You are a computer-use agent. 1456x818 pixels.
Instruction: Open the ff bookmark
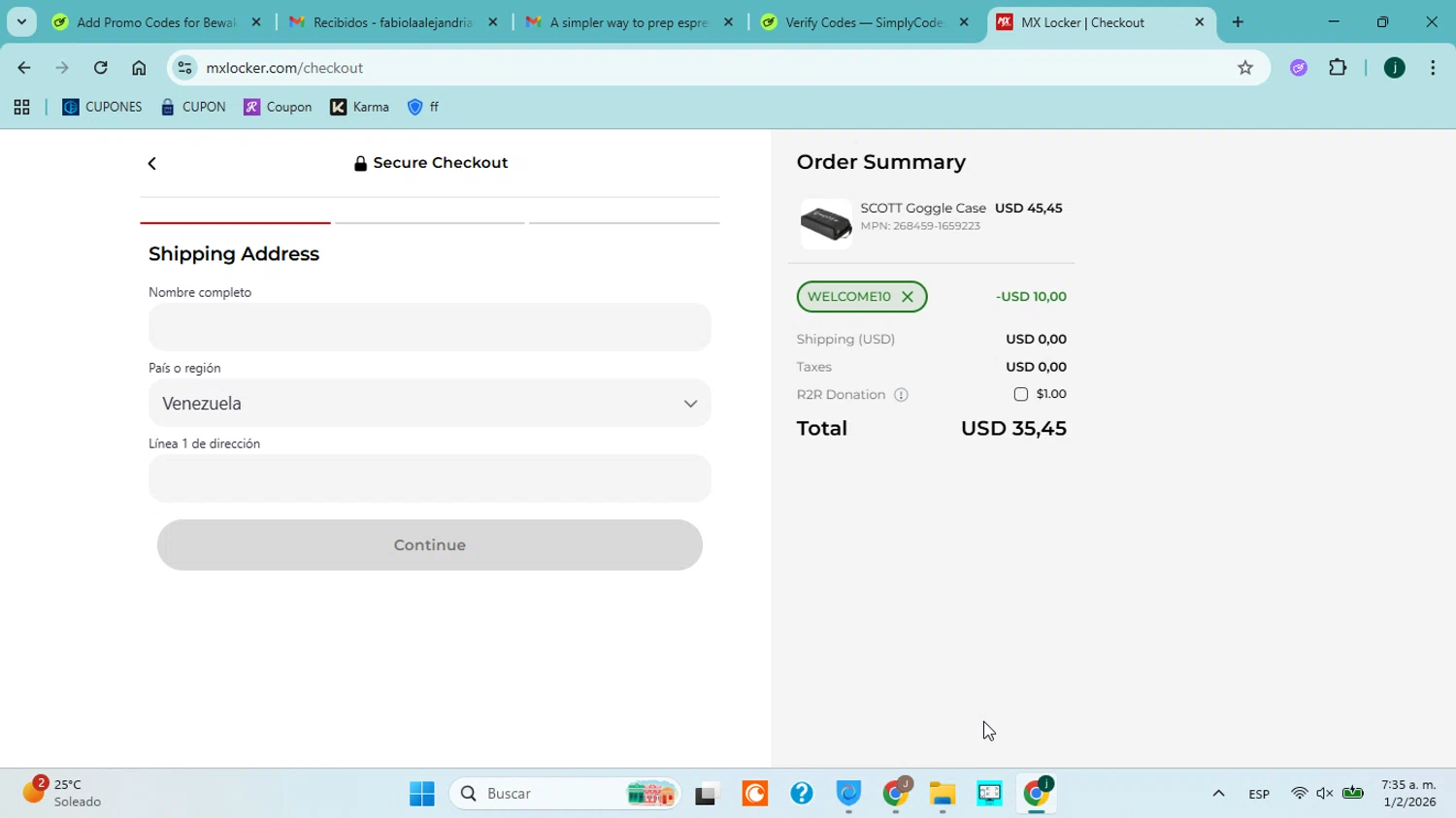pyautogui.click(x=423, y=108)
